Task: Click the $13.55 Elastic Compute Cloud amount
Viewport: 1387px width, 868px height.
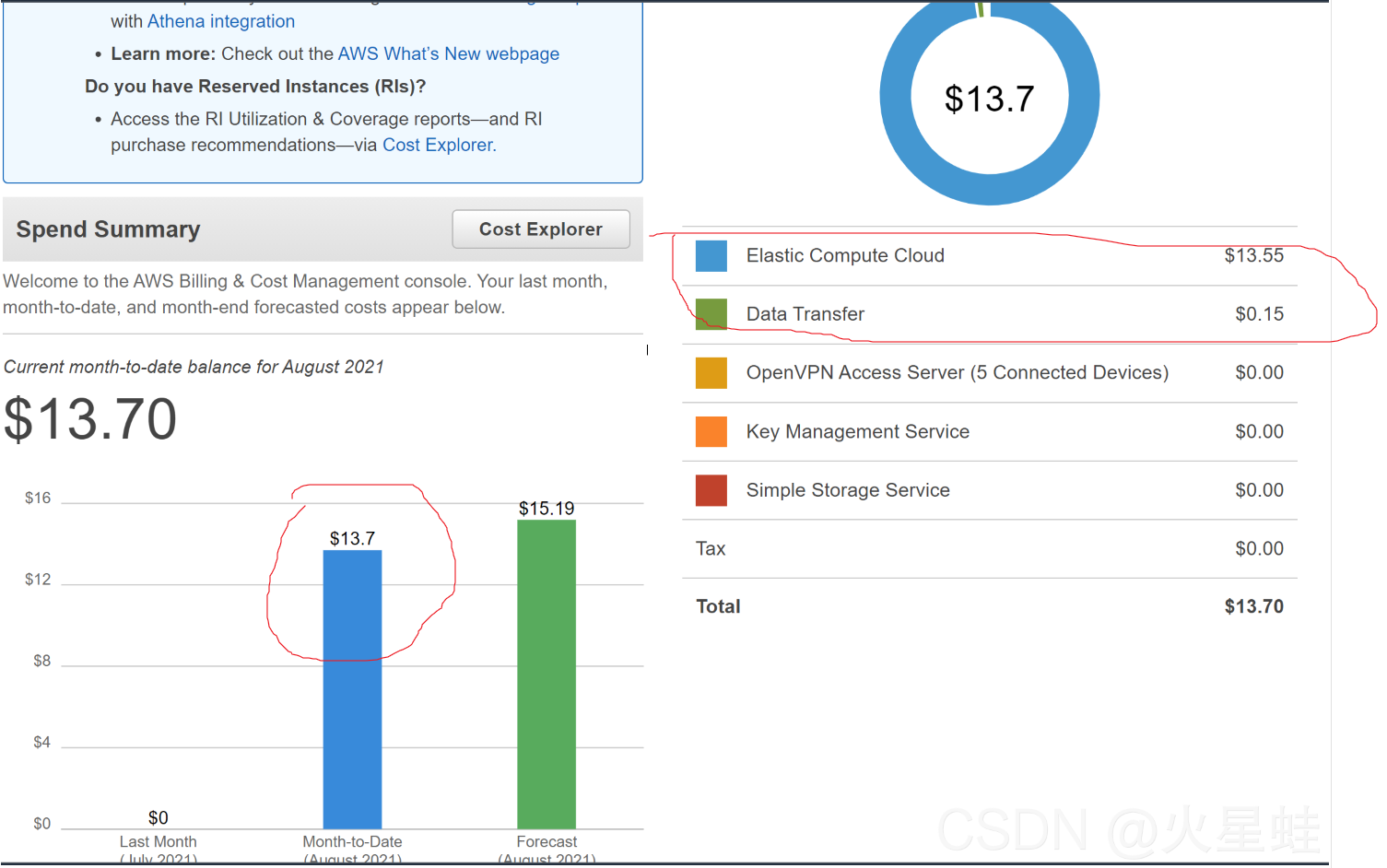Action: coord(1253,255)
